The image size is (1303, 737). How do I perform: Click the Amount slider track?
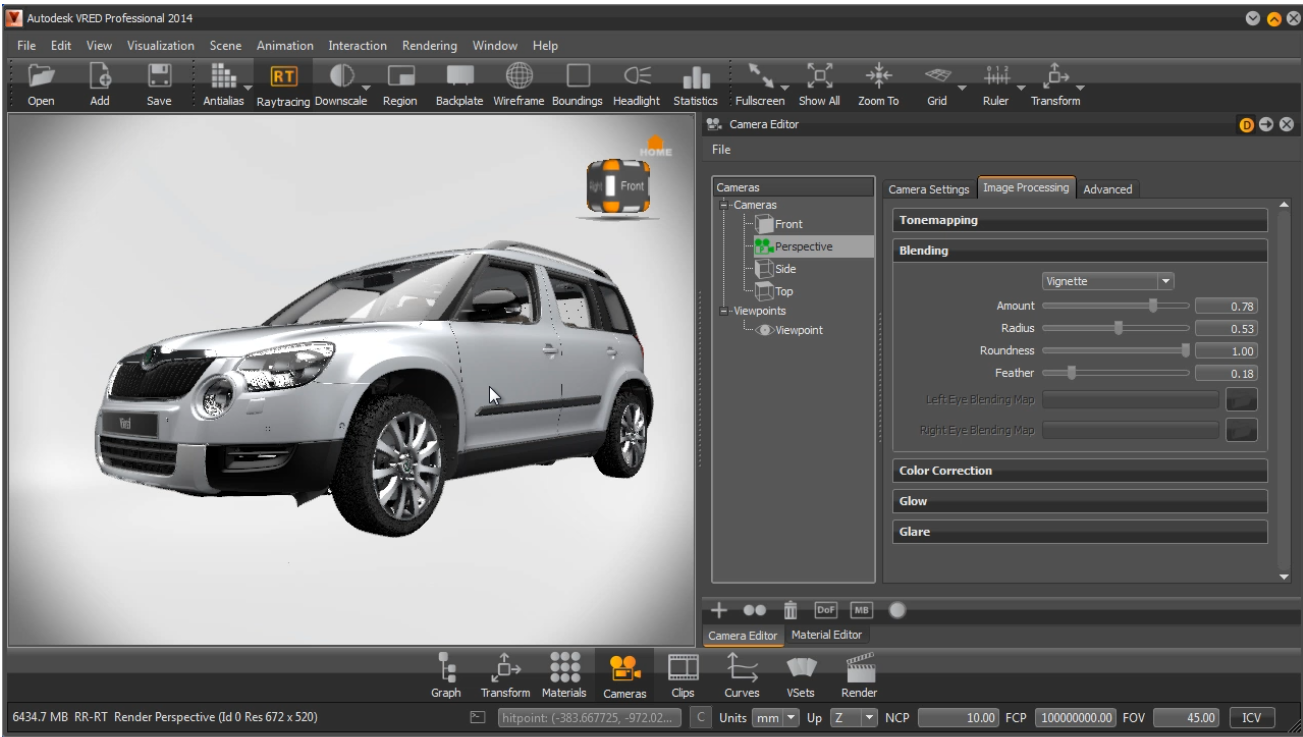[x=1116, y=306]
